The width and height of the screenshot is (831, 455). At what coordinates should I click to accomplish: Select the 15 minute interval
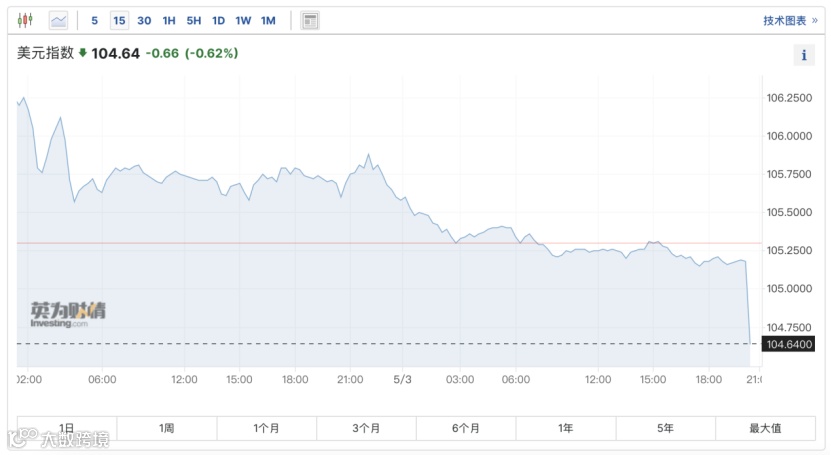[x=119, y=21]
